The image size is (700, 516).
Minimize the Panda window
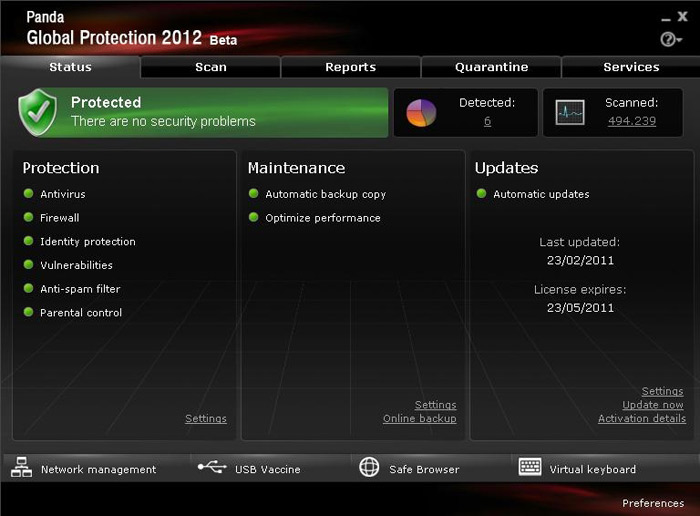click(666, 19)
